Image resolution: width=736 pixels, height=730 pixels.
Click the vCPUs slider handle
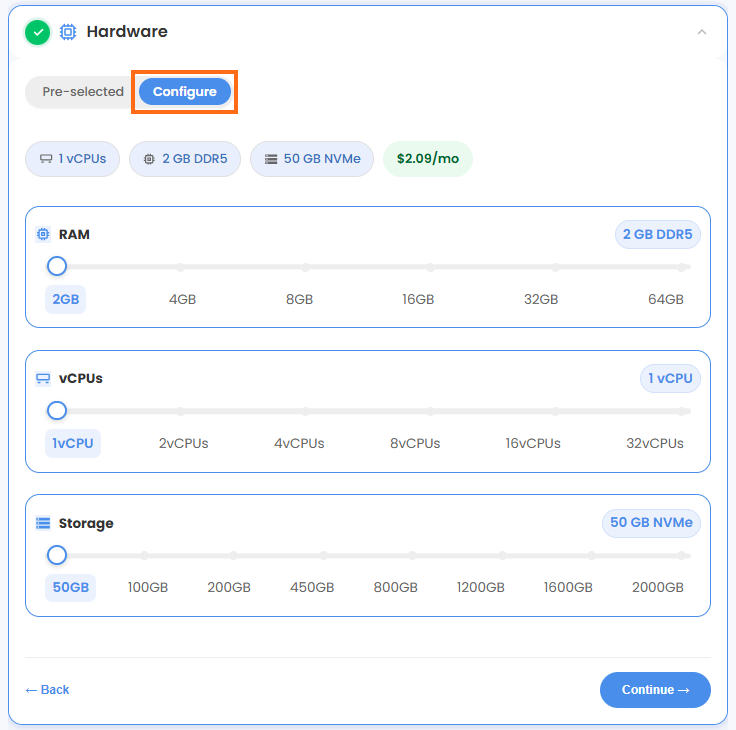tap(57, 411)
